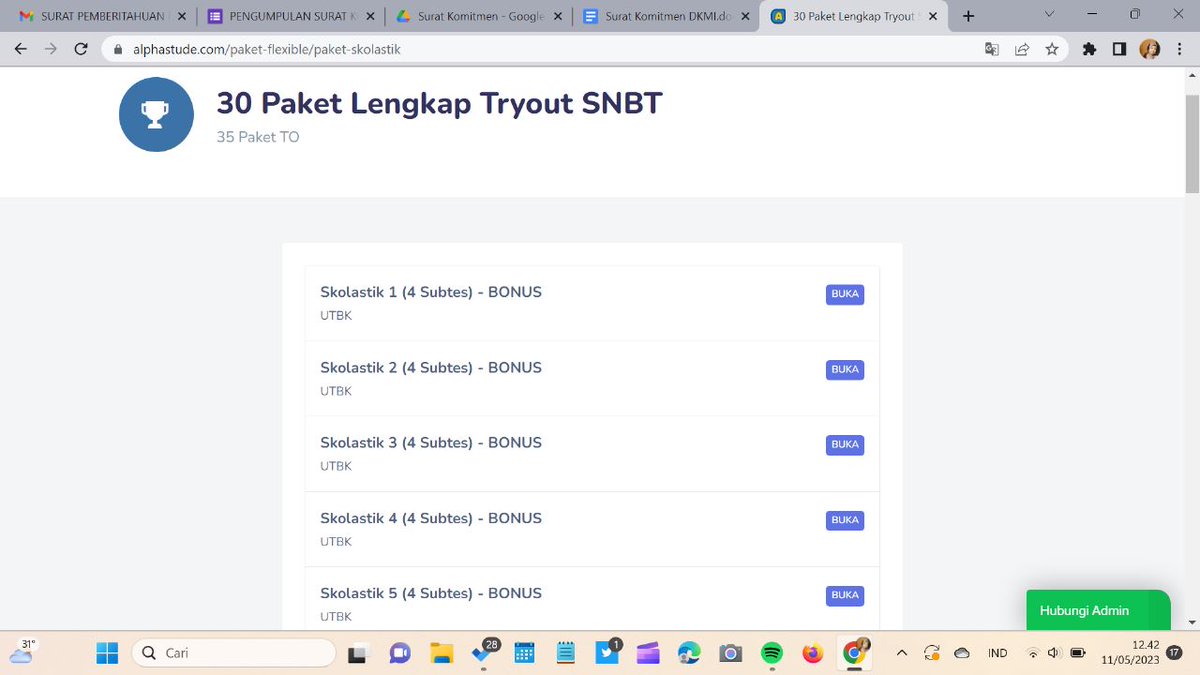Click BUKA for Skolastik 2
Screen dimensions: 1200x675
coord(845,369)
